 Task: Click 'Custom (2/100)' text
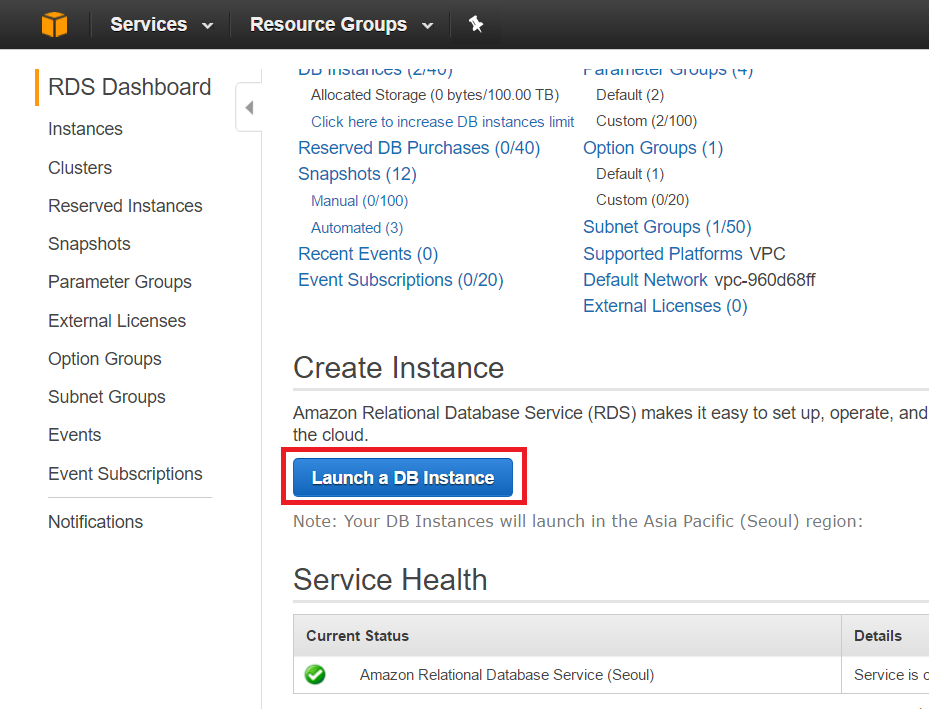(x=646, y=121)
